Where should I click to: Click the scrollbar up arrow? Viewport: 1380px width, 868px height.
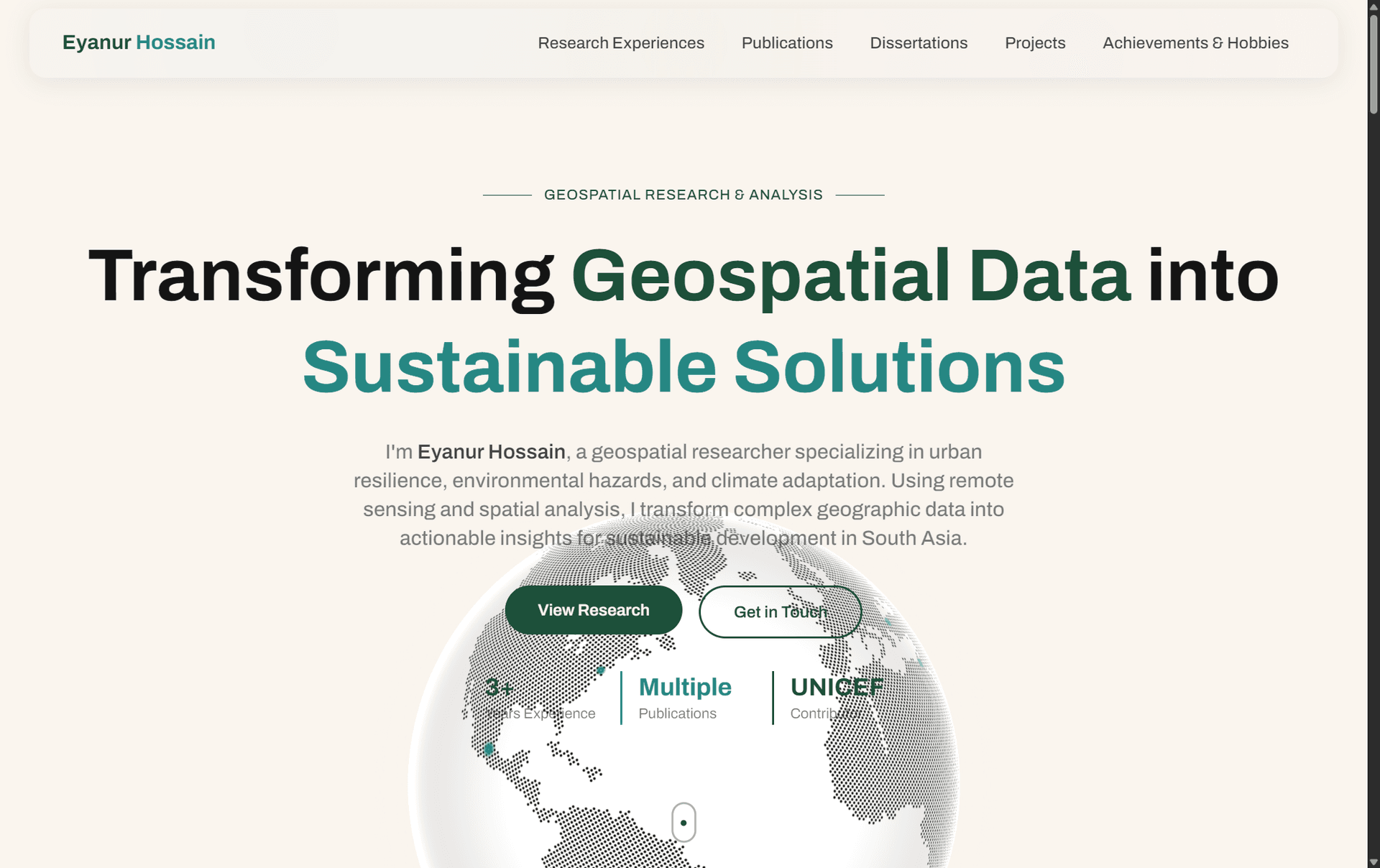click(1374, 6)
